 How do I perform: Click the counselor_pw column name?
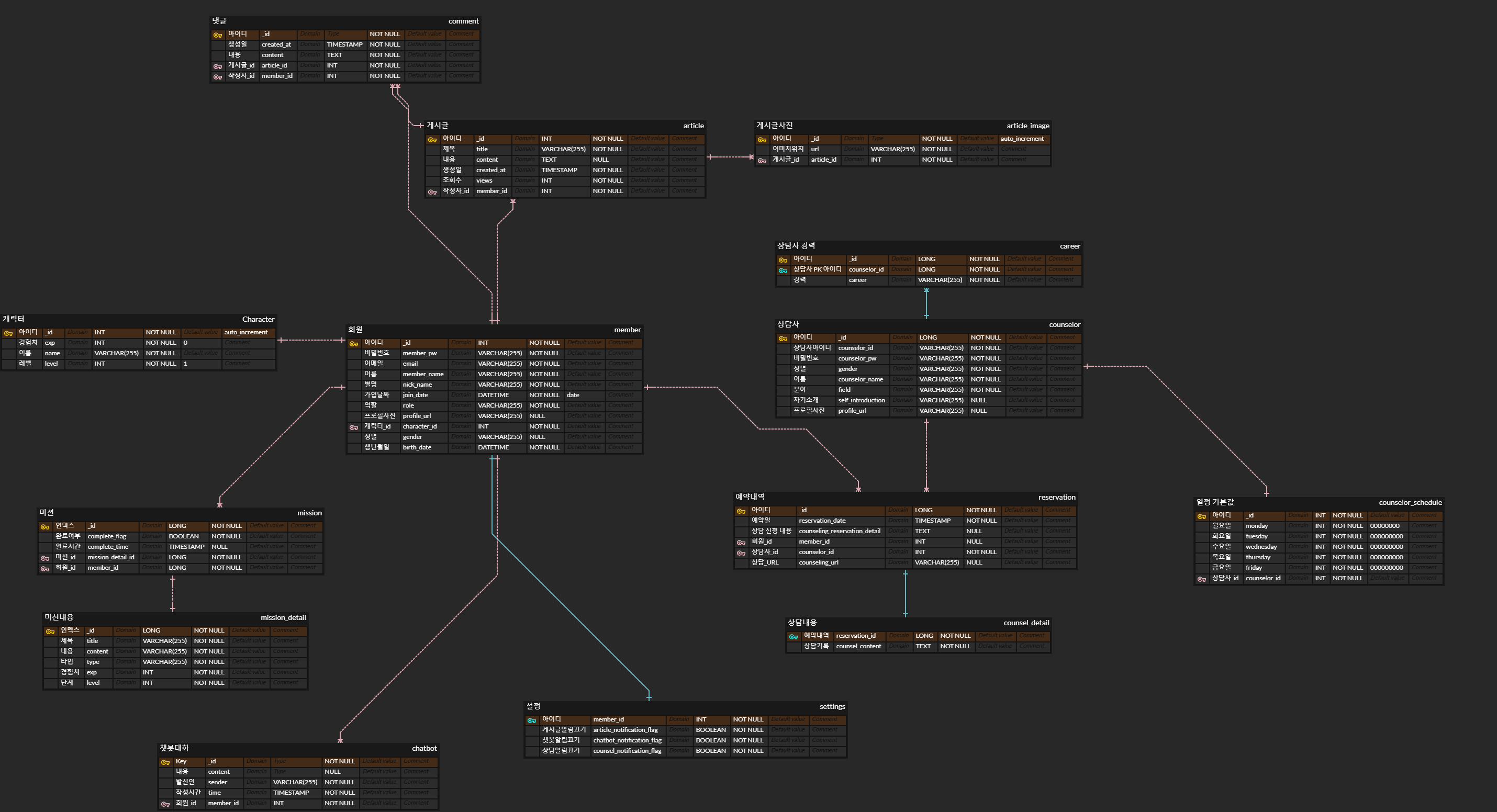coord(857,358)
